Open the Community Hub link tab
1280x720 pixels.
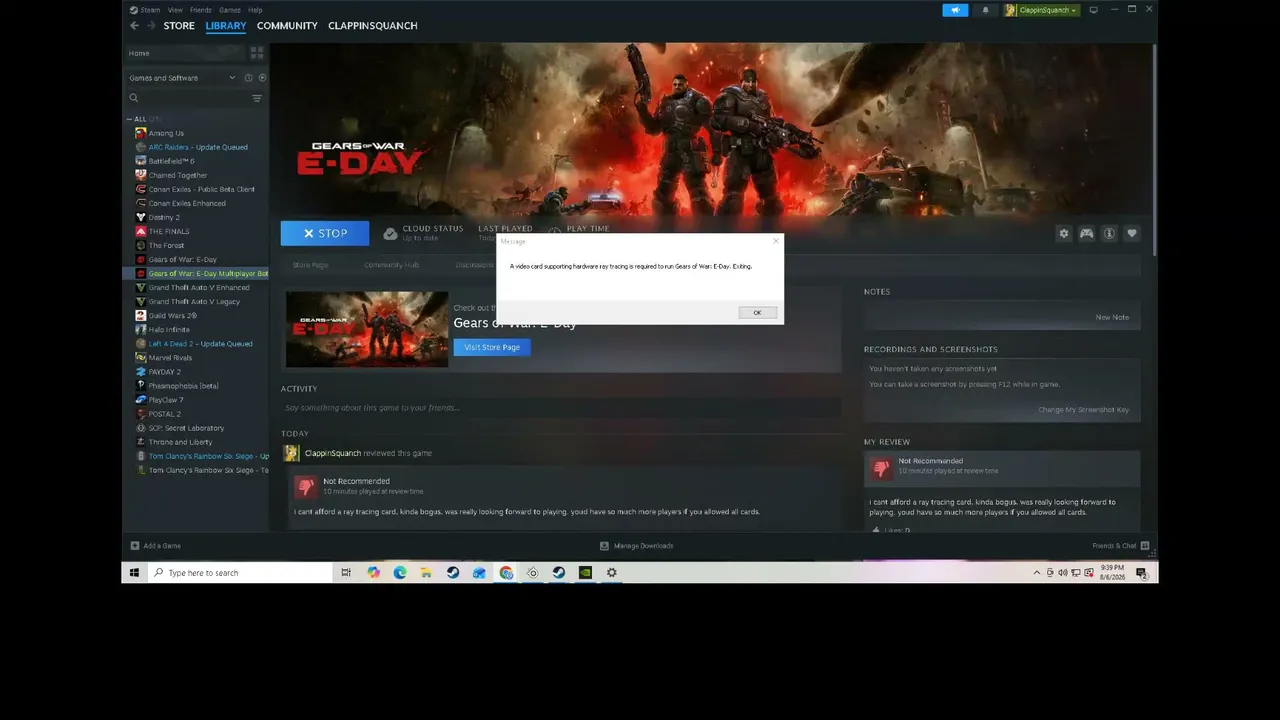[392, 265]
